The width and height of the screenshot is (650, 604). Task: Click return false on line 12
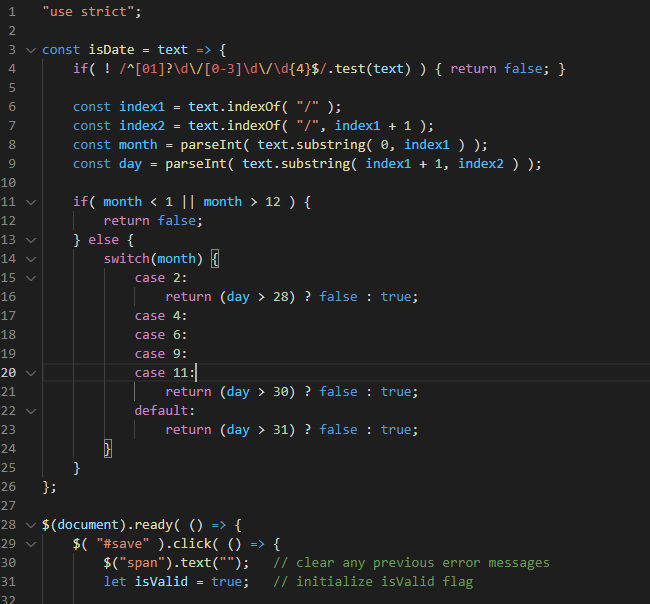click(153, 221)
